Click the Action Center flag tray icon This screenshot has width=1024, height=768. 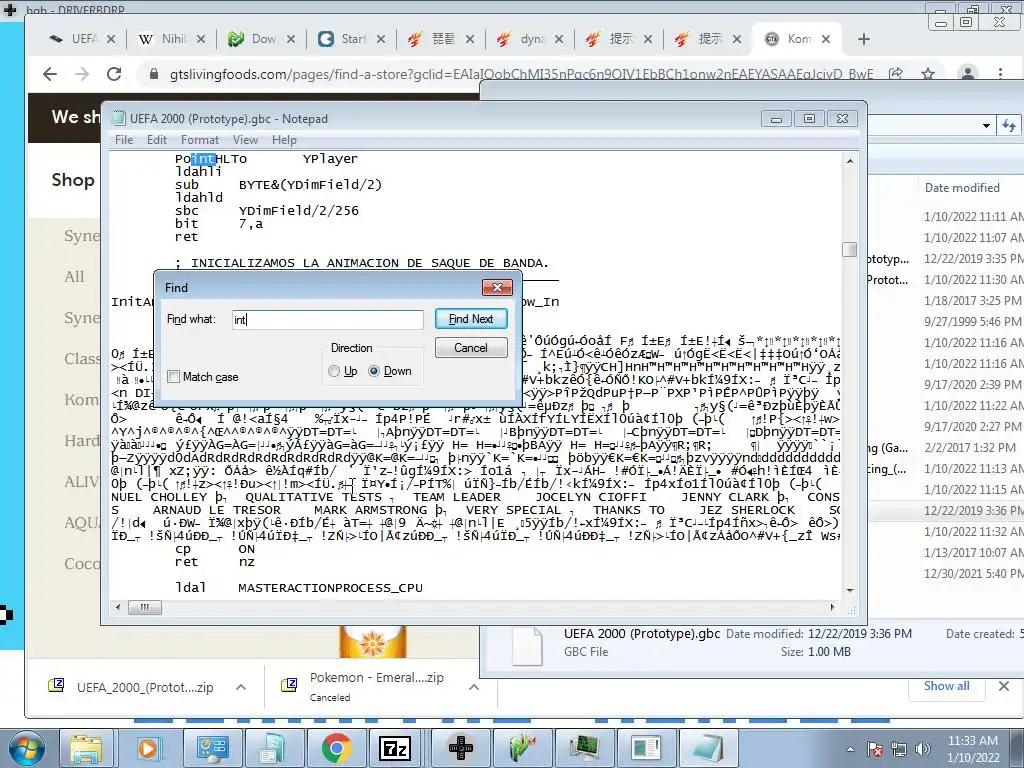point(875,749)
